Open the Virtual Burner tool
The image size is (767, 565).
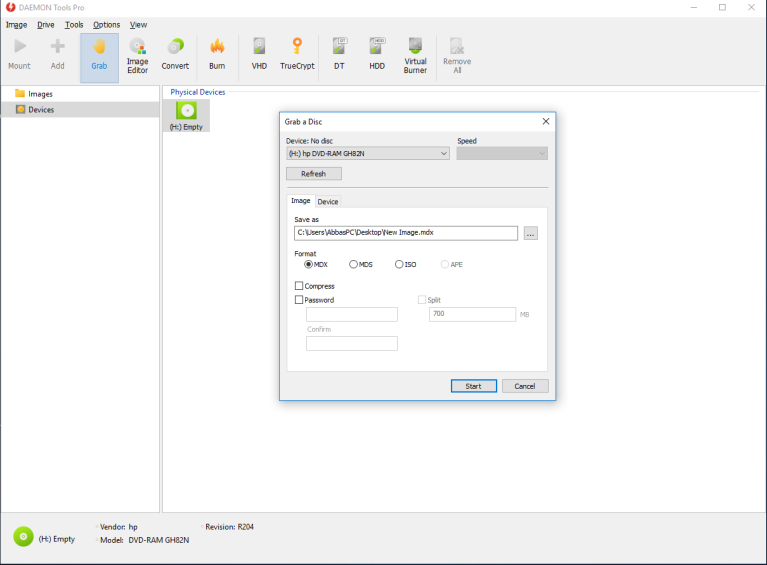[x=415, y=55]
